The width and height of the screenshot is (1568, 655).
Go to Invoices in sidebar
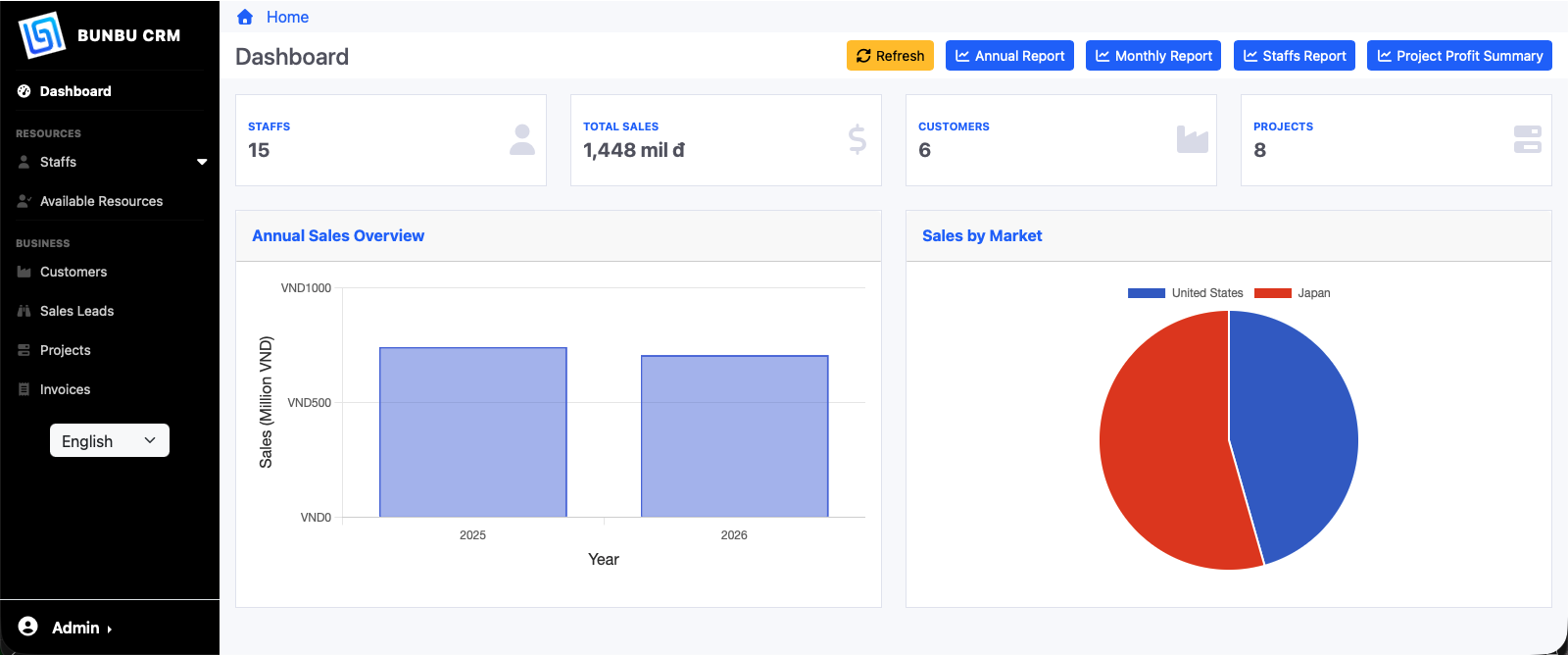(65, 389)
